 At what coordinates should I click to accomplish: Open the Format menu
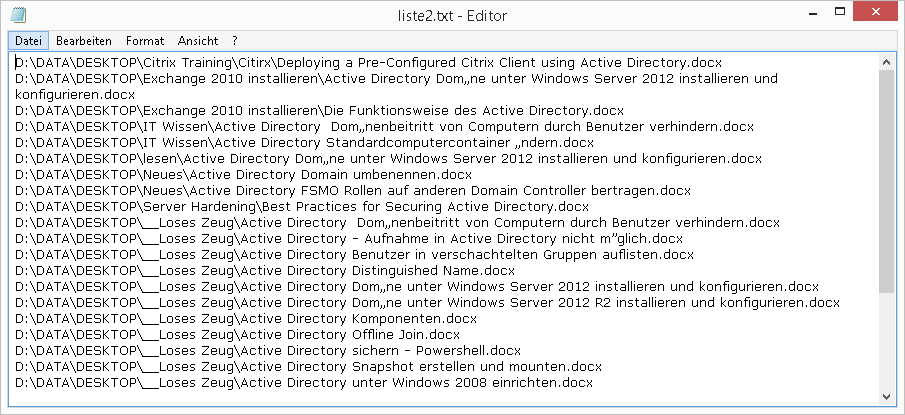[145, 41]
